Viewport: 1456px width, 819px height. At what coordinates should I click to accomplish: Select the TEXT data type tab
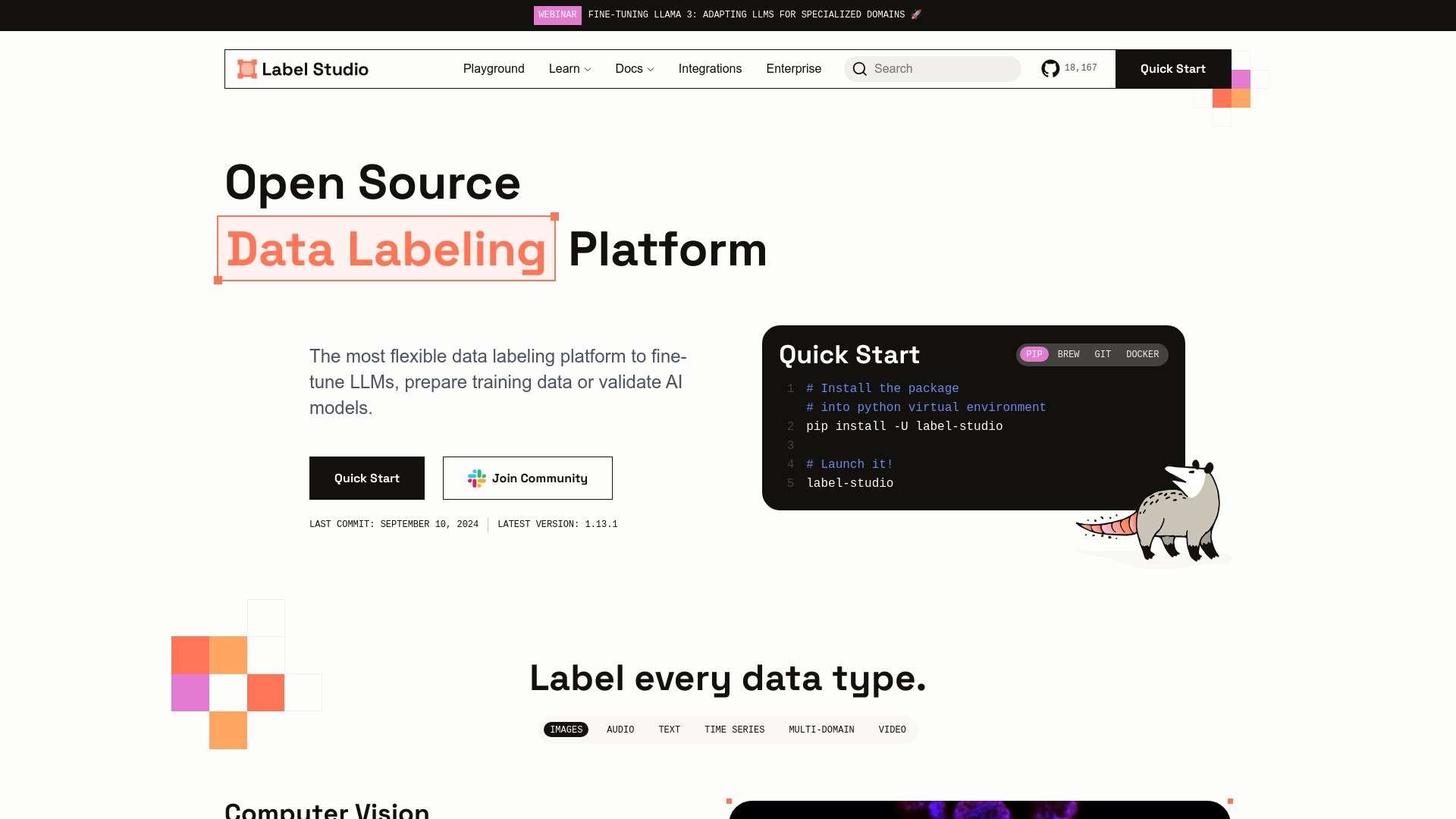[669, 730]
